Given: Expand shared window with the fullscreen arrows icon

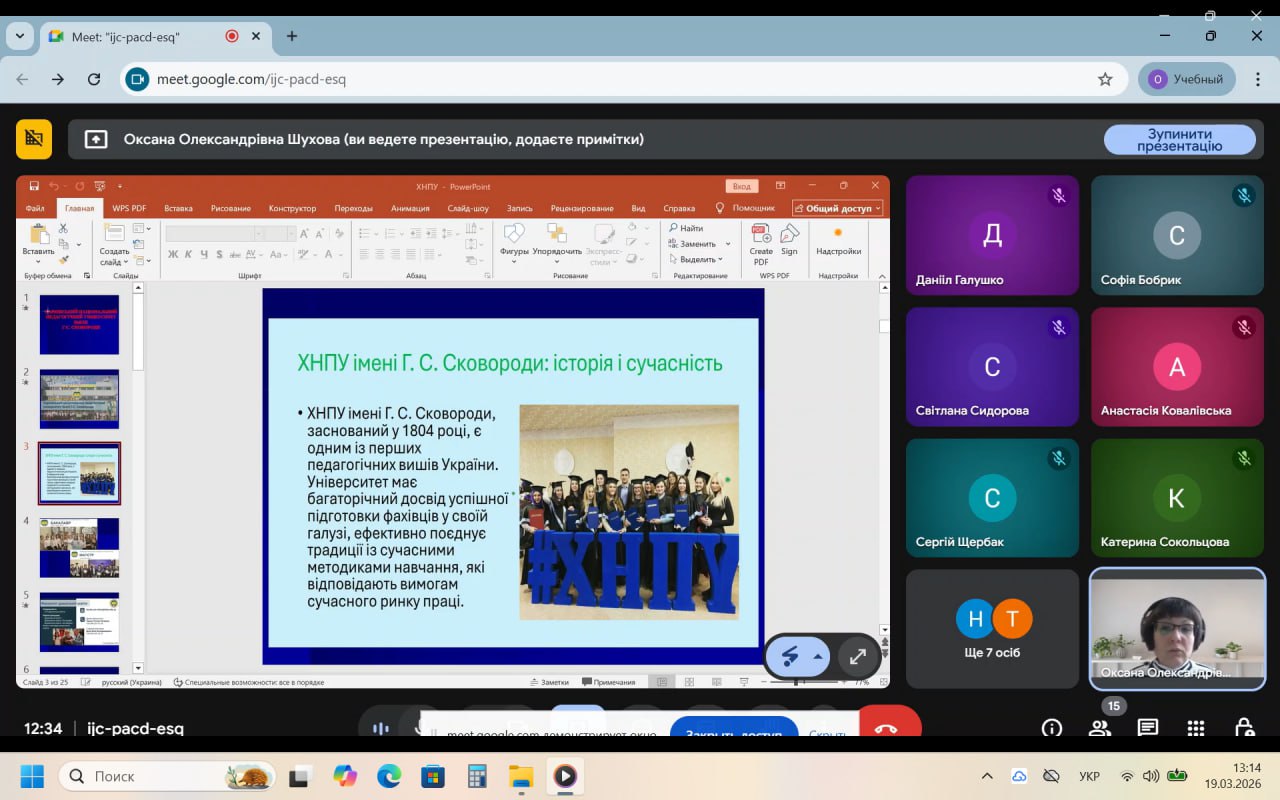Looking at the screenshot, I should 857,657.
